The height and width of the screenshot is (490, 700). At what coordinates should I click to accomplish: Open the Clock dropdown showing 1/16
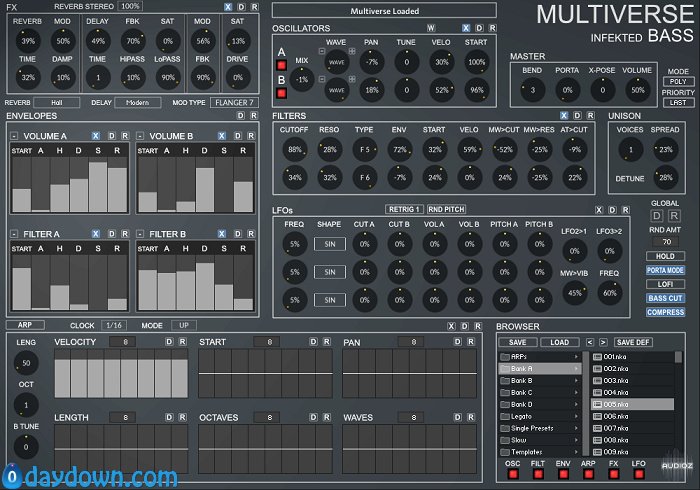coord(115,326)
